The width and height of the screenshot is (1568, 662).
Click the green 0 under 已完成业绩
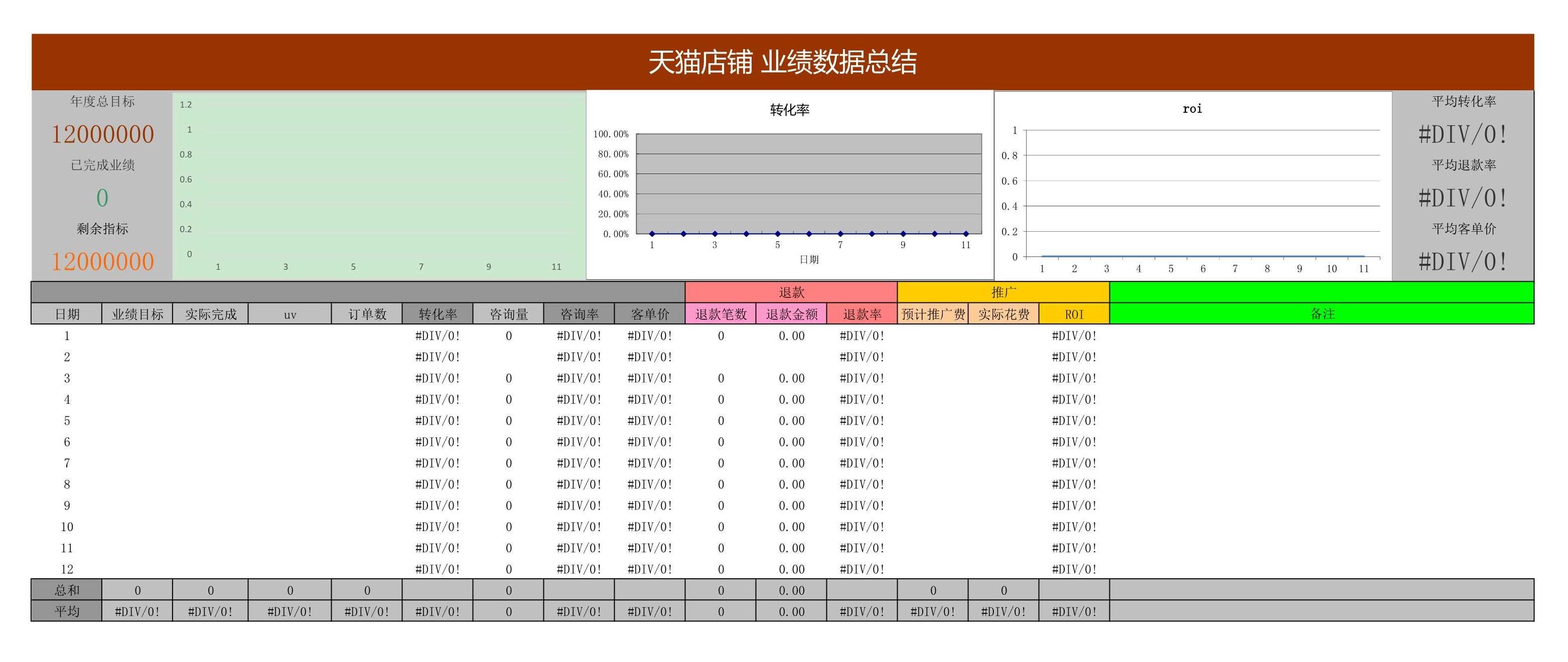(102, 198)
